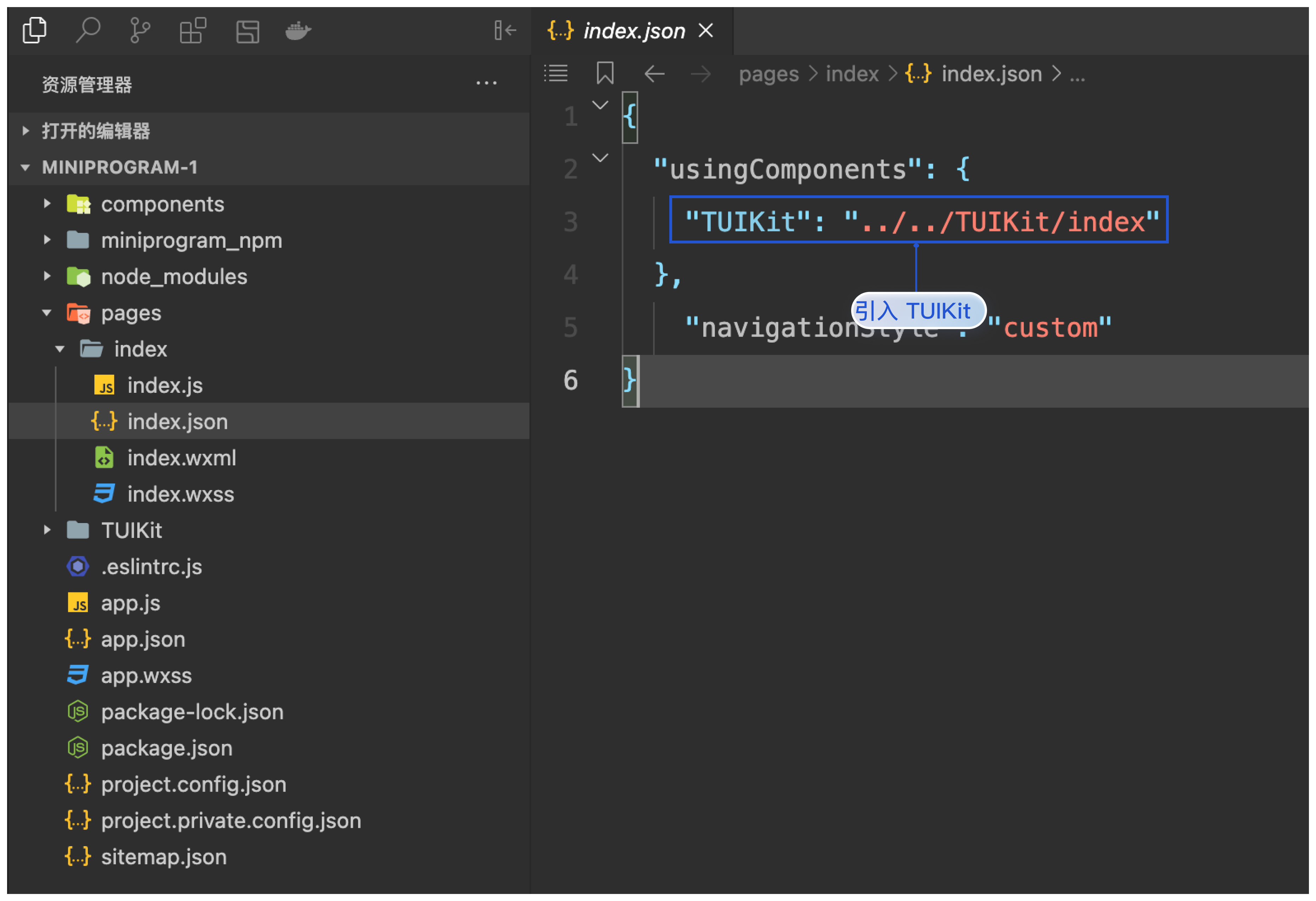Viewport: 1316px width, 901px height.
Task: Click the 资源管理器 panel title
Action: click(x=87, y=84)
